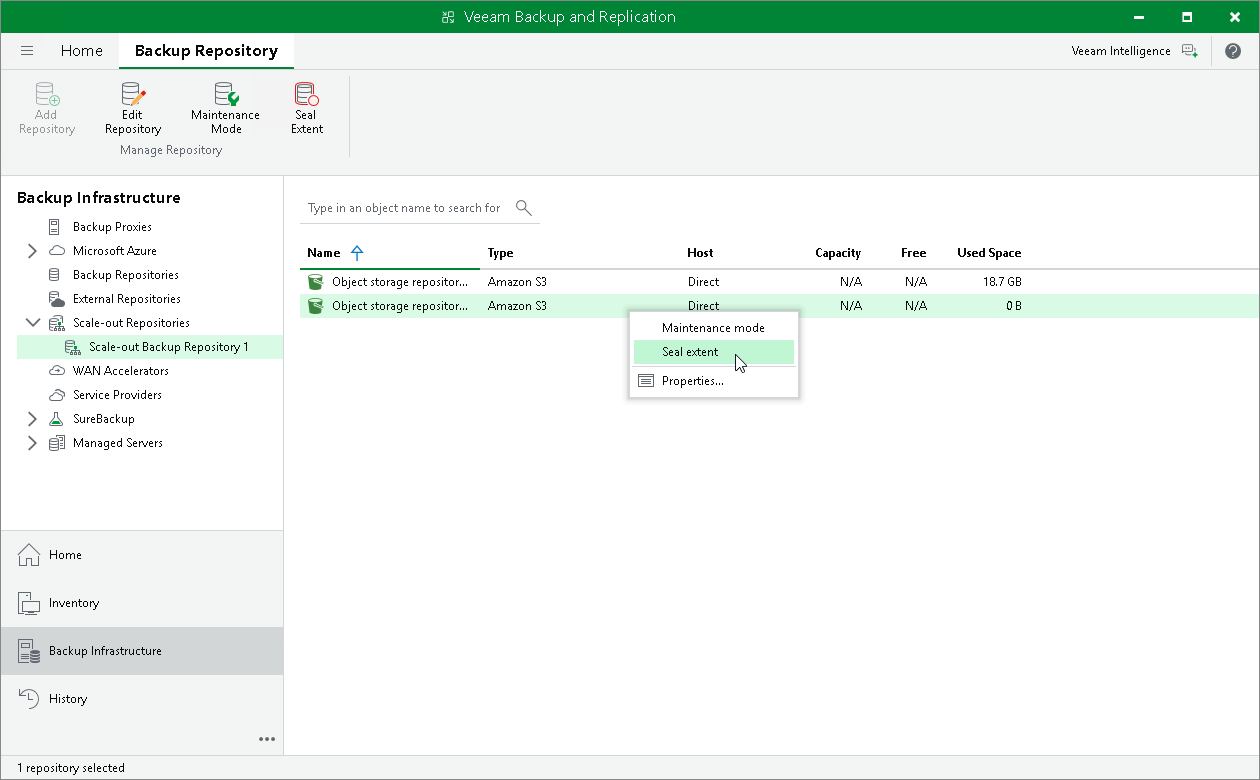Click the Scale-out Backup Repository 1 icon
The image size is (1260, 780).
(x=72, y=347)
